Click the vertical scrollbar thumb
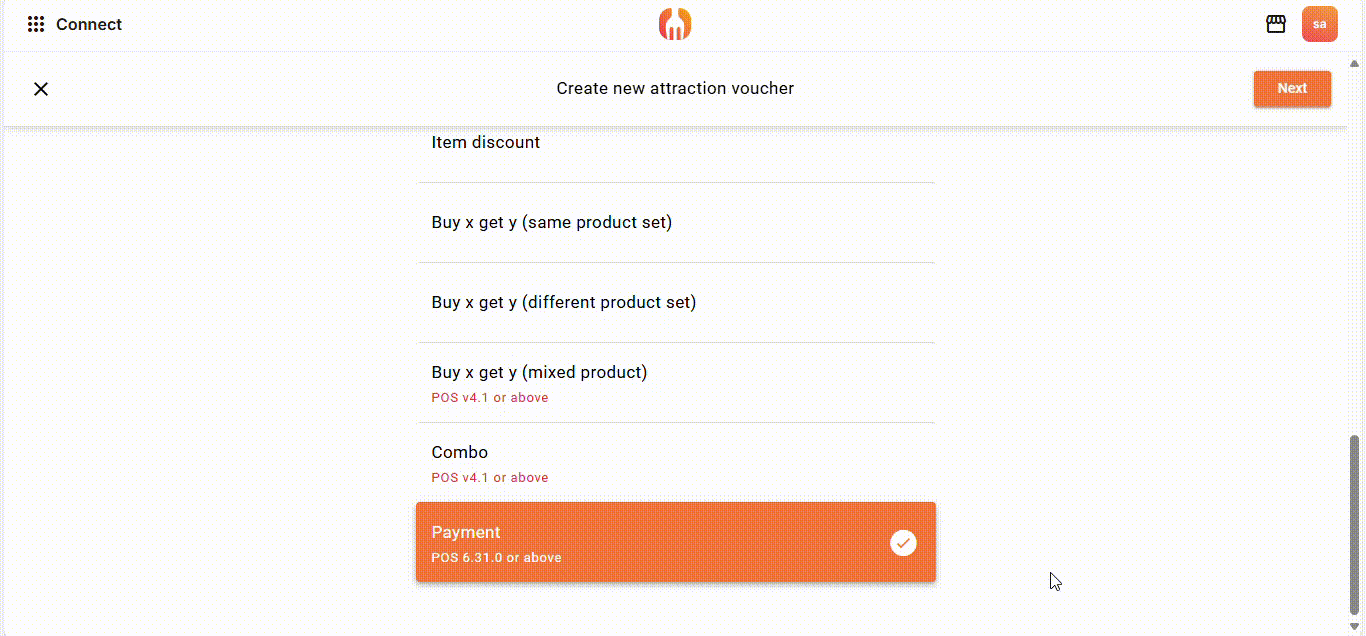 1355,523
